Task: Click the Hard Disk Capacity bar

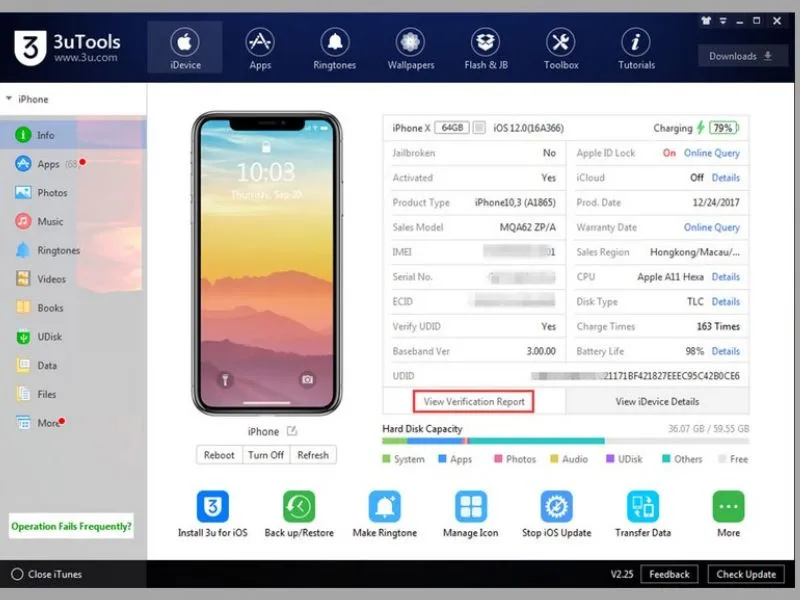Action: click(565, 441)
